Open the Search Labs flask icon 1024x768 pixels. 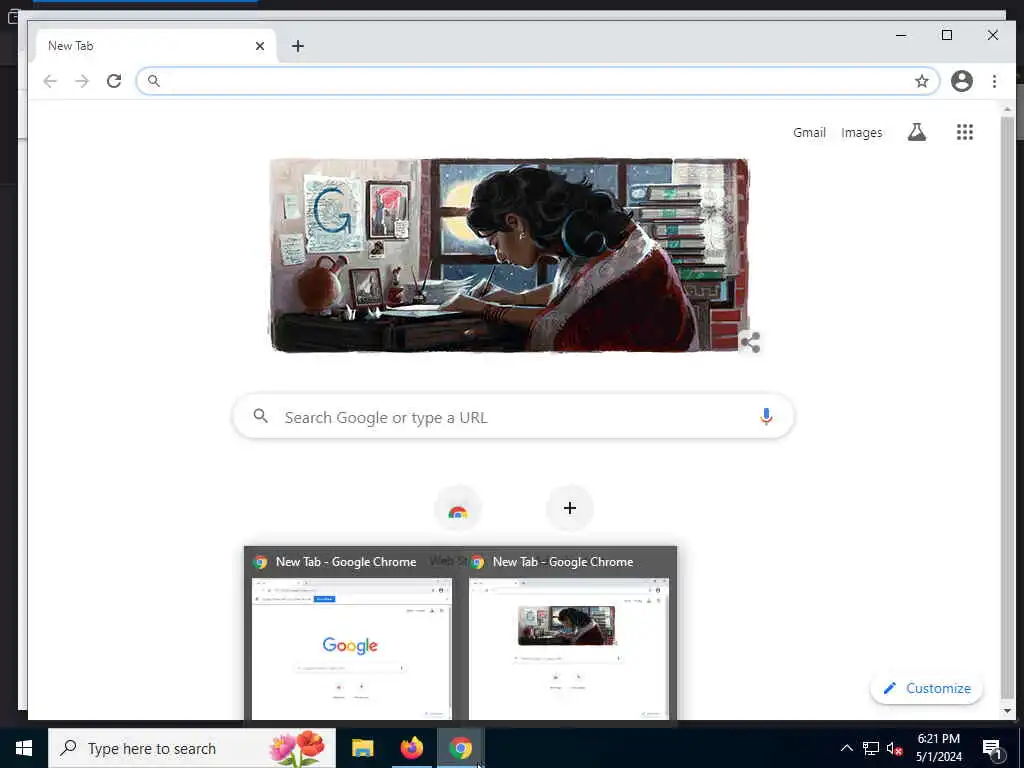point(917,132)
